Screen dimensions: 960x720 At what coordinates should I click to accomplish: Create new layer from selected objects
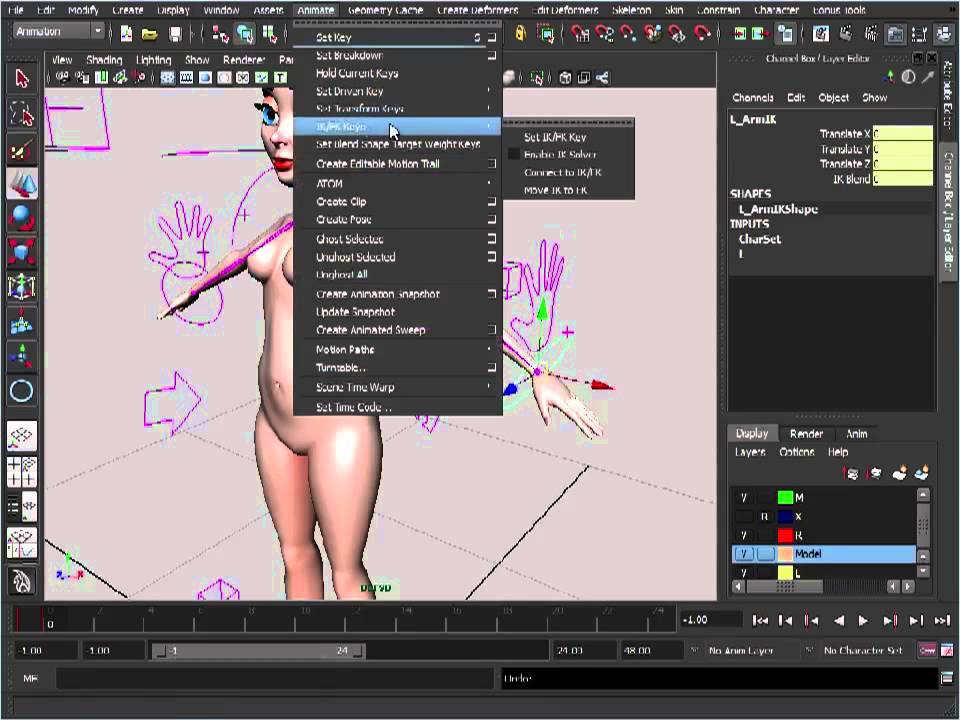tap(921, 473)
